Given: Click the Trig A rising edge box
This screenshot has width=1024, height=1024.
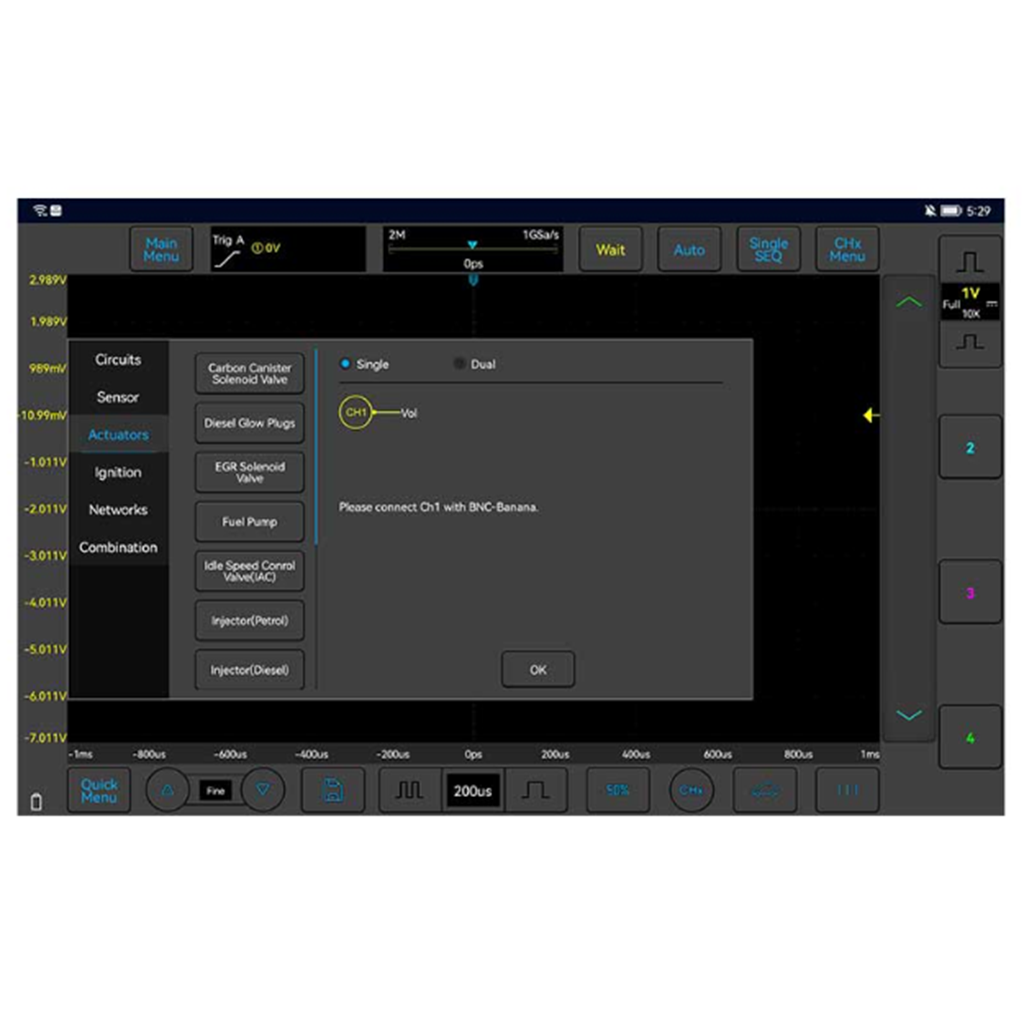Looking at the screenshot, I should tap(287, 249).
